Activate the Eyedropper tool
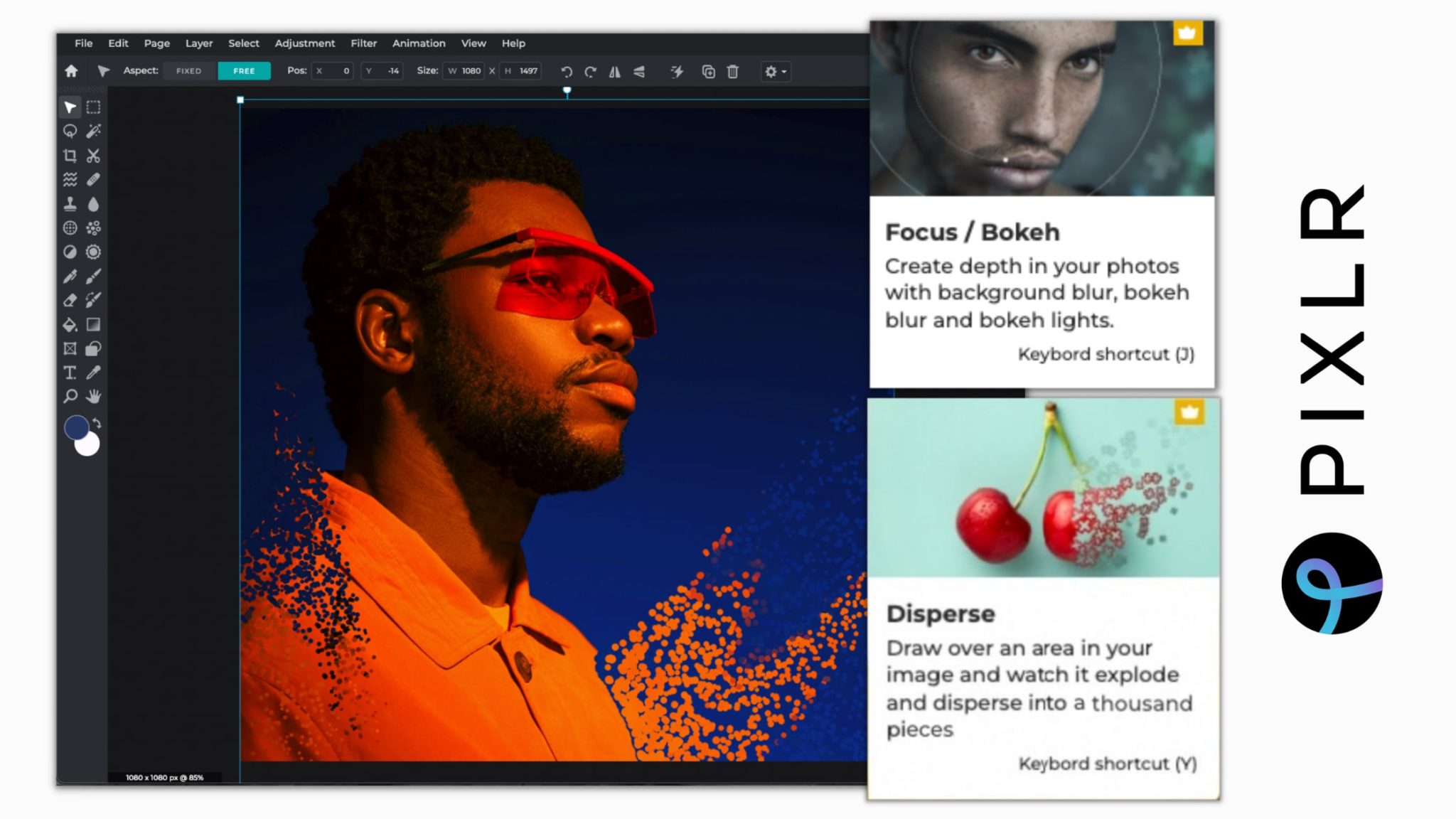This screenshot has height=819, width=1456. pos(94,372)
